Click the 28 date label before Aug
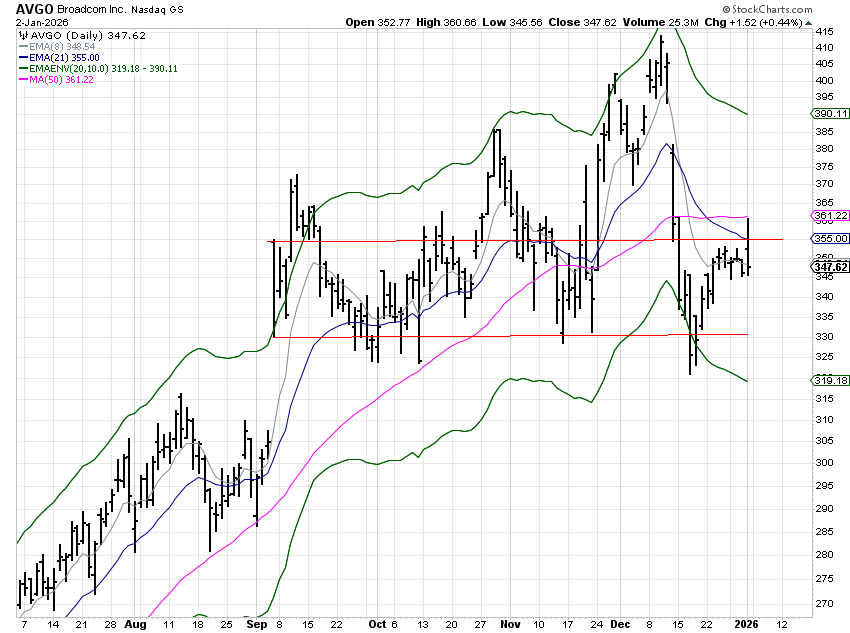 click(x=111, y=624)
